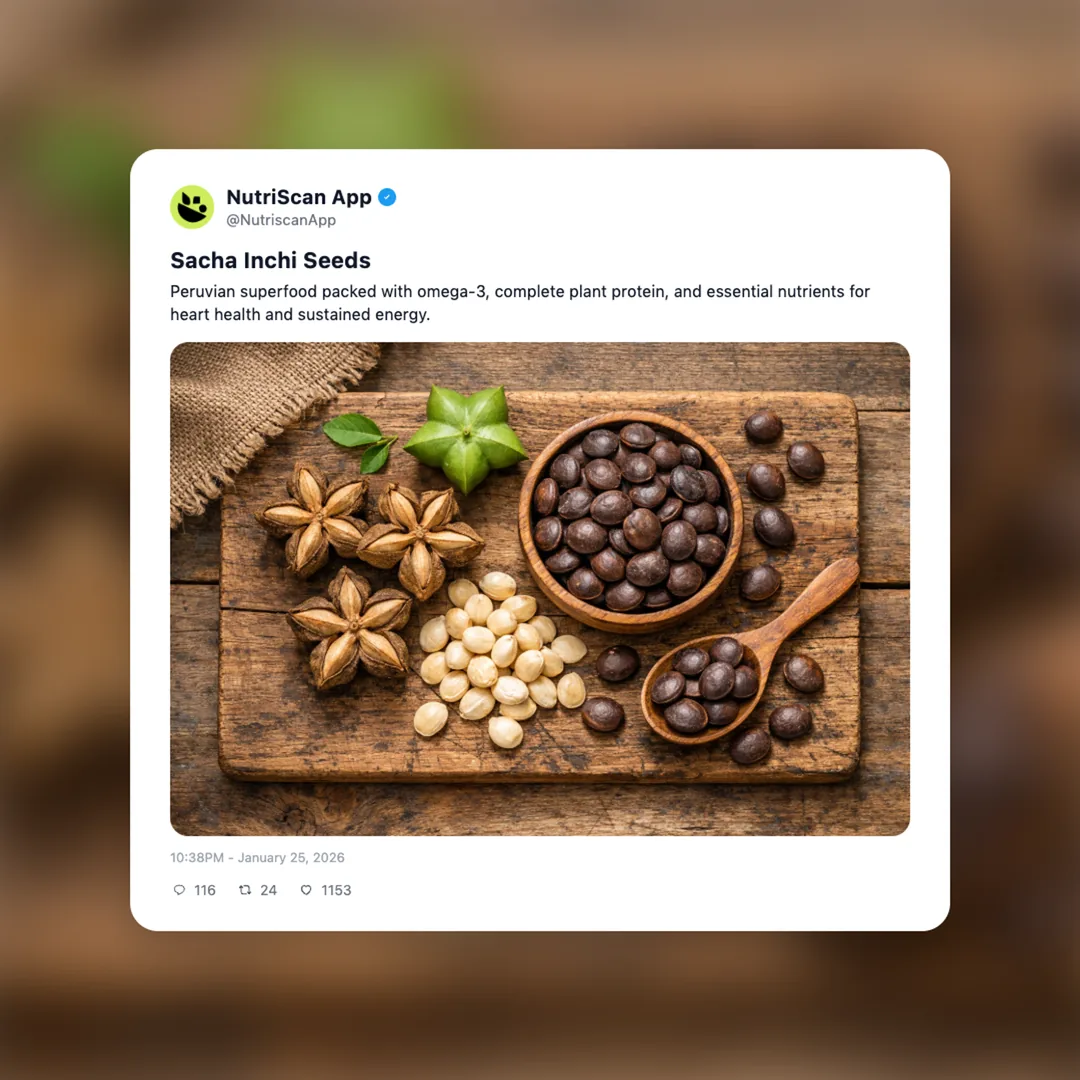Click the 116 replies count

(205, 890)
